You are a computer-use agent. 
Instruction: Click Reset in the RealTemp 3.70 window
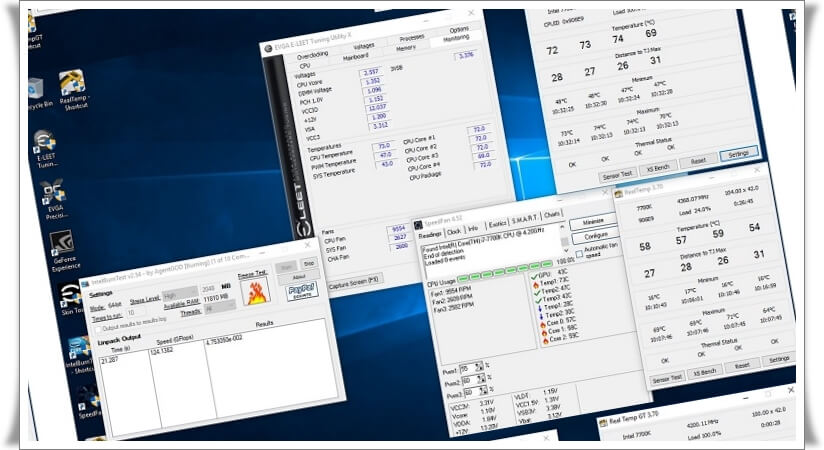(742, 365)
